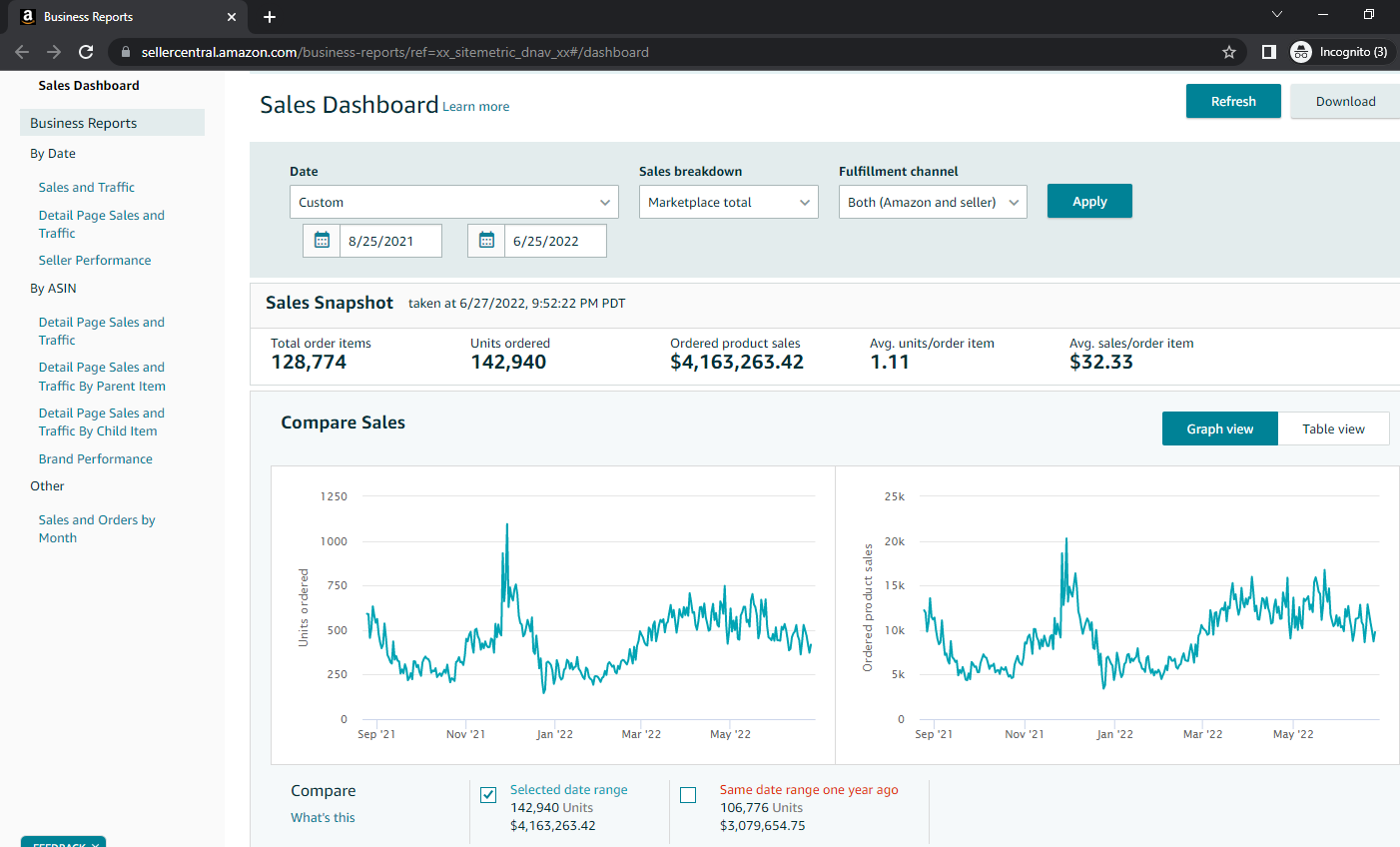Click the Avg. units/order item value 1.11
Image resolution: width=1400 pixels, height=847 pixels.
[x=890, y=363]
